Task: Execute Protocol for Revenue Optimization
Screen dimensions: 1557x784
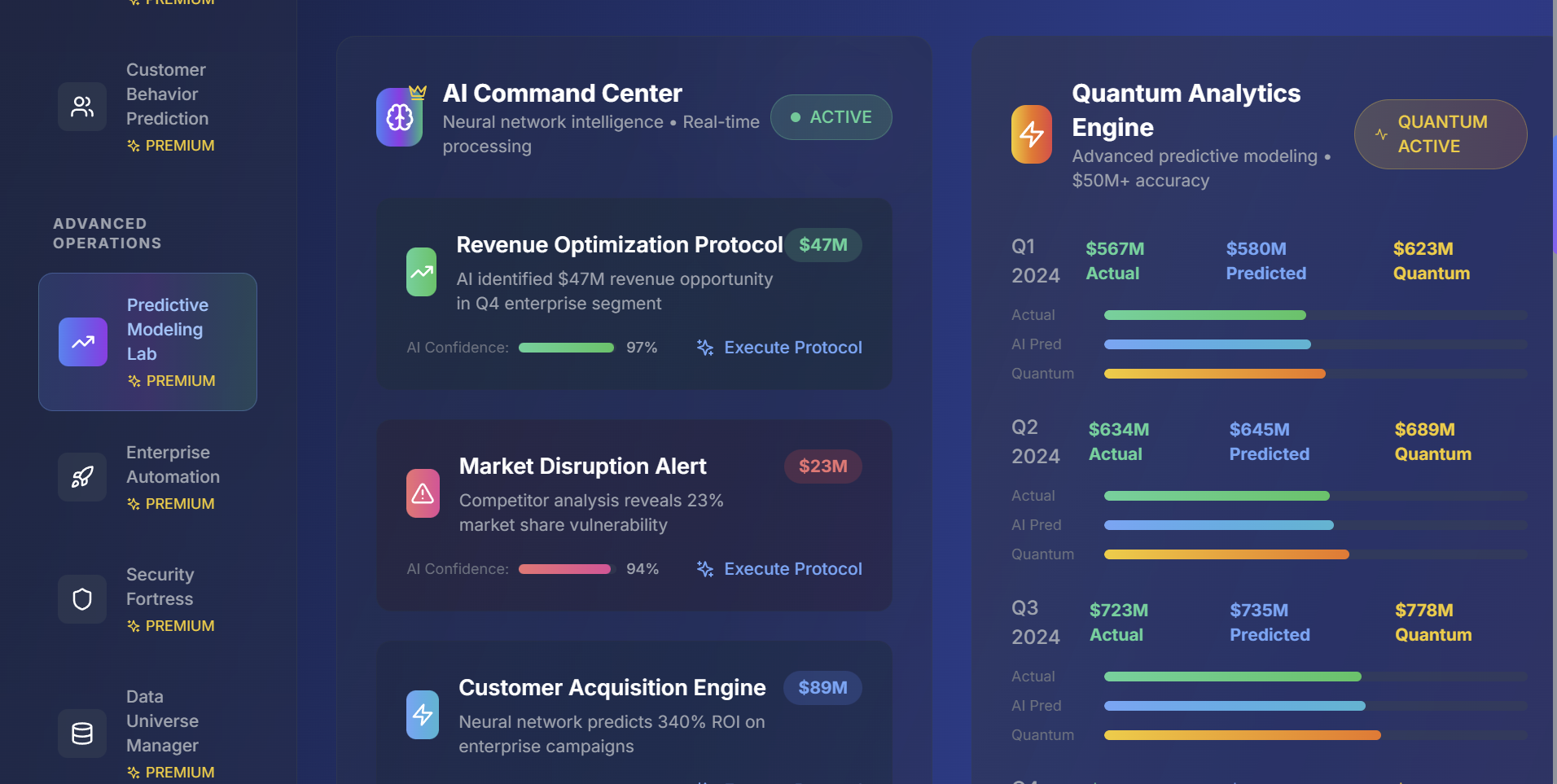Action: (780, 348)
